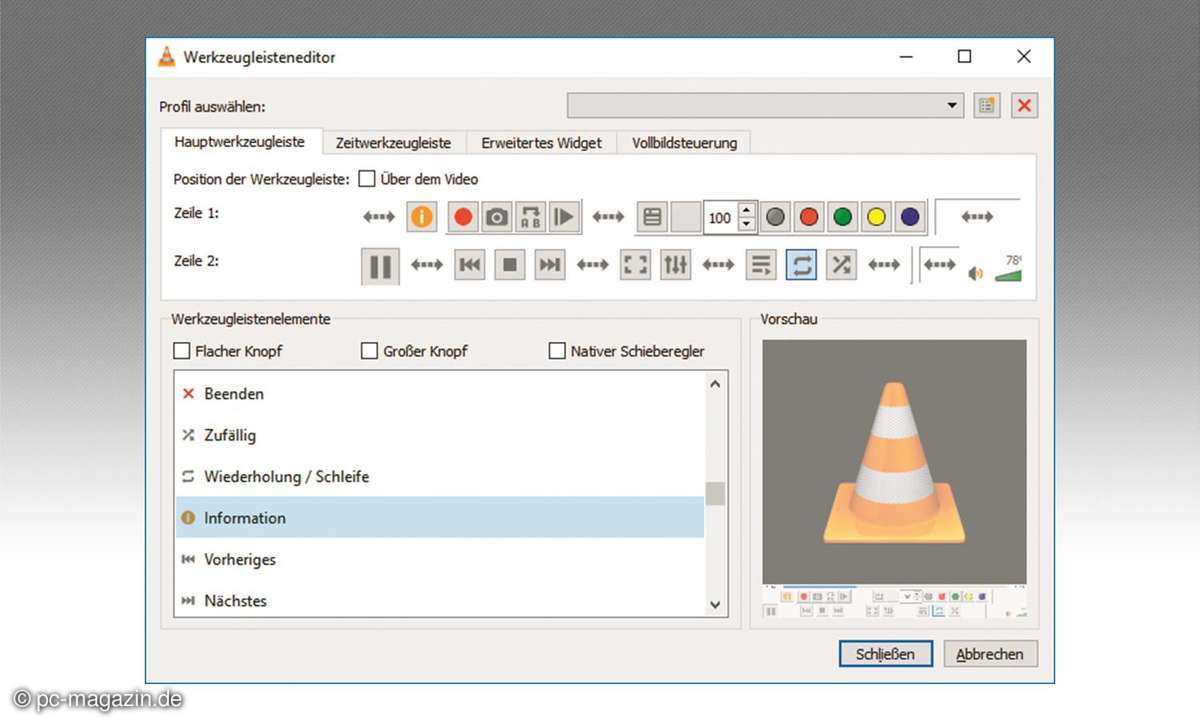
Task: Select Zufällig in the elements list
Action: click(x=440, y=435)
